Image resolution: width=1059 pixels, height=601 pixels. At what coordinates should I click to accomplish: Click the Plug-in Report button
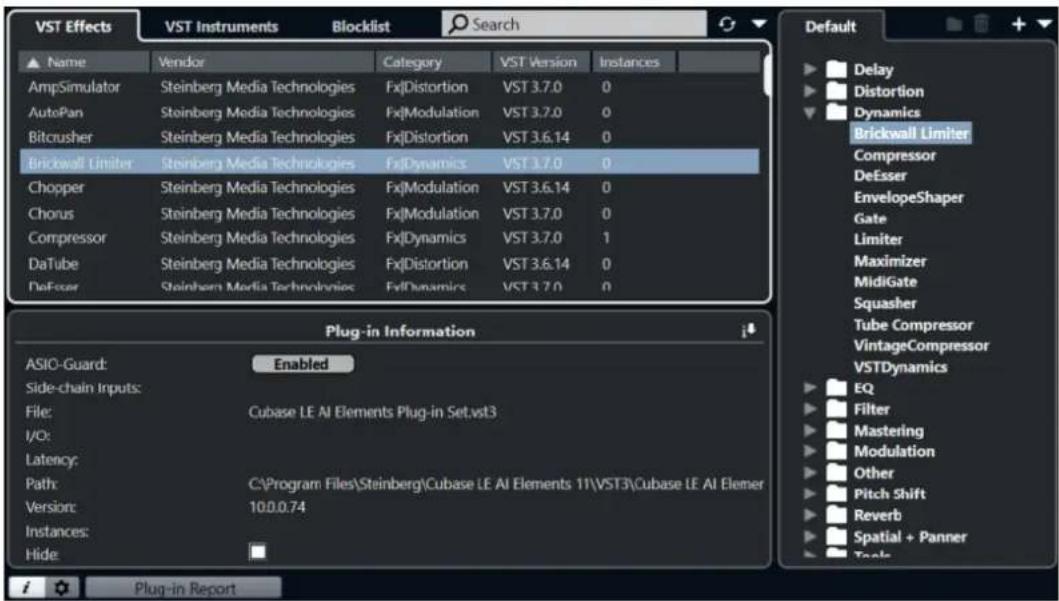click(184, 588)
